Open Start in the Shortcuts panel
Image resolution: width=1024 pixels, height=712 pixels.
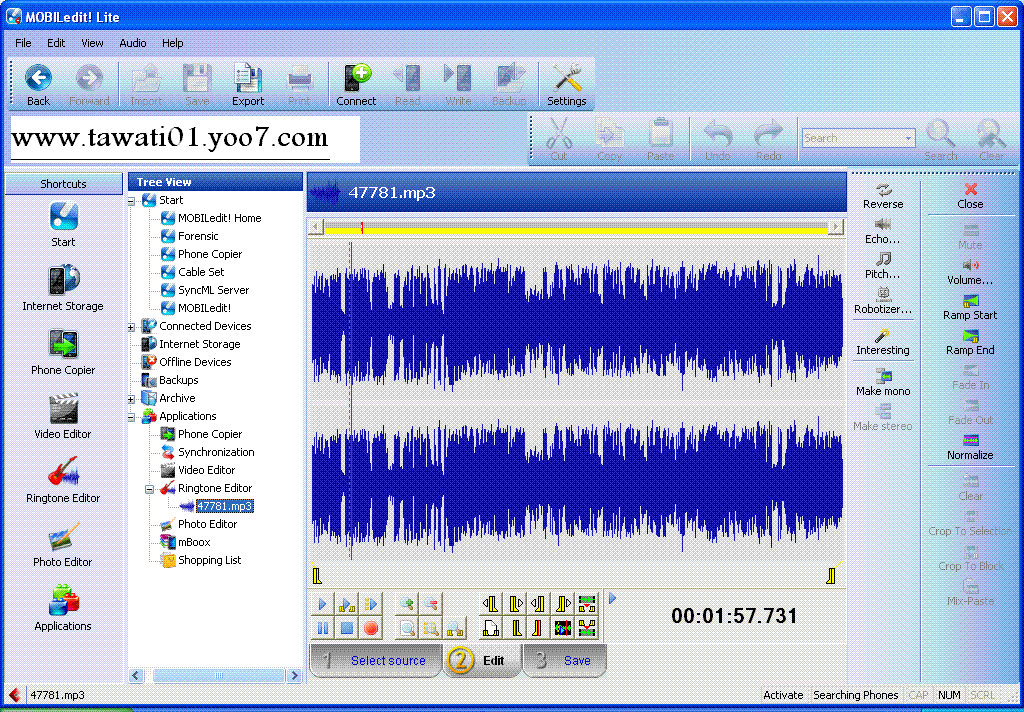(x=63, y=225)
